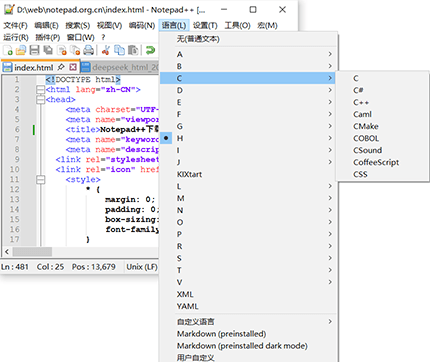Open the 文件(F) menu
The height and width of the screenshot is (362, 430).
tap(15, 26)
